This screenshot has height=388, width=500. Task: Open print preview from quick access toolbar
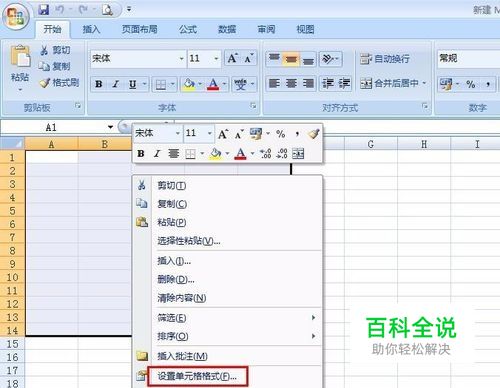pos(107,10)
